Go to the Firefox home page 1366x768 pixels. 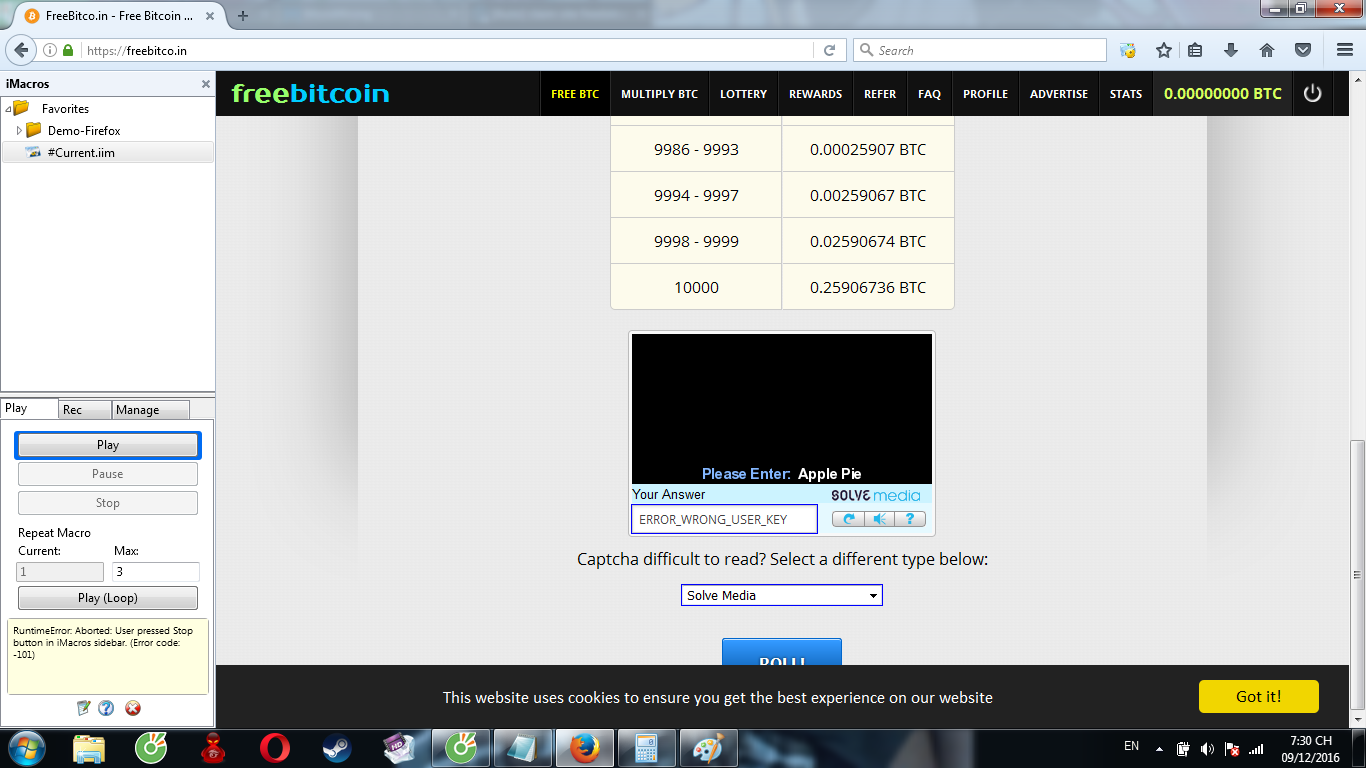click(x=1267, y=50)
